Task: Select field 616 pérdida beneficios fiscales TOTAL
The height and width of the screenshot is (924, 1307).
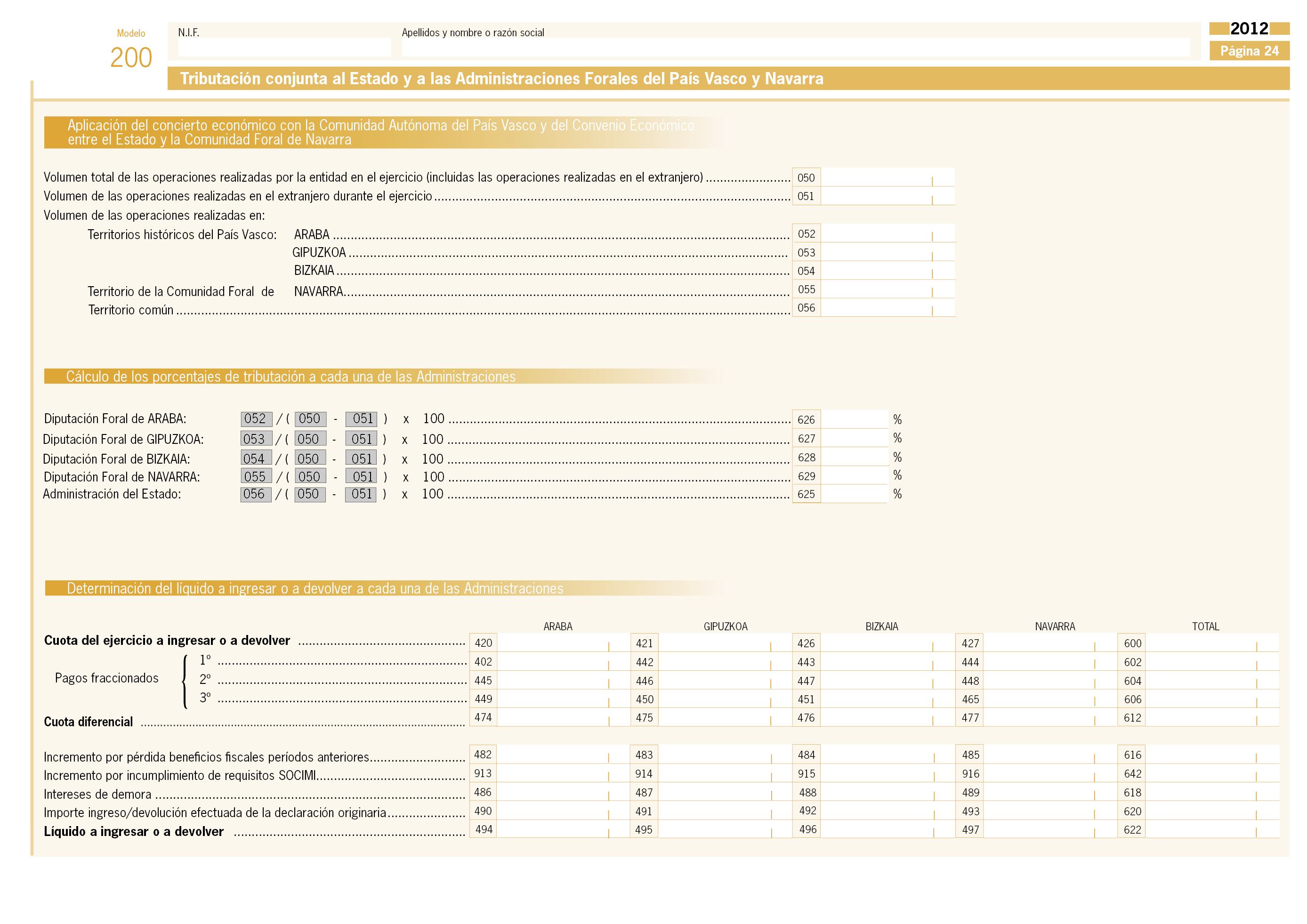Action: click(1211, 755)
